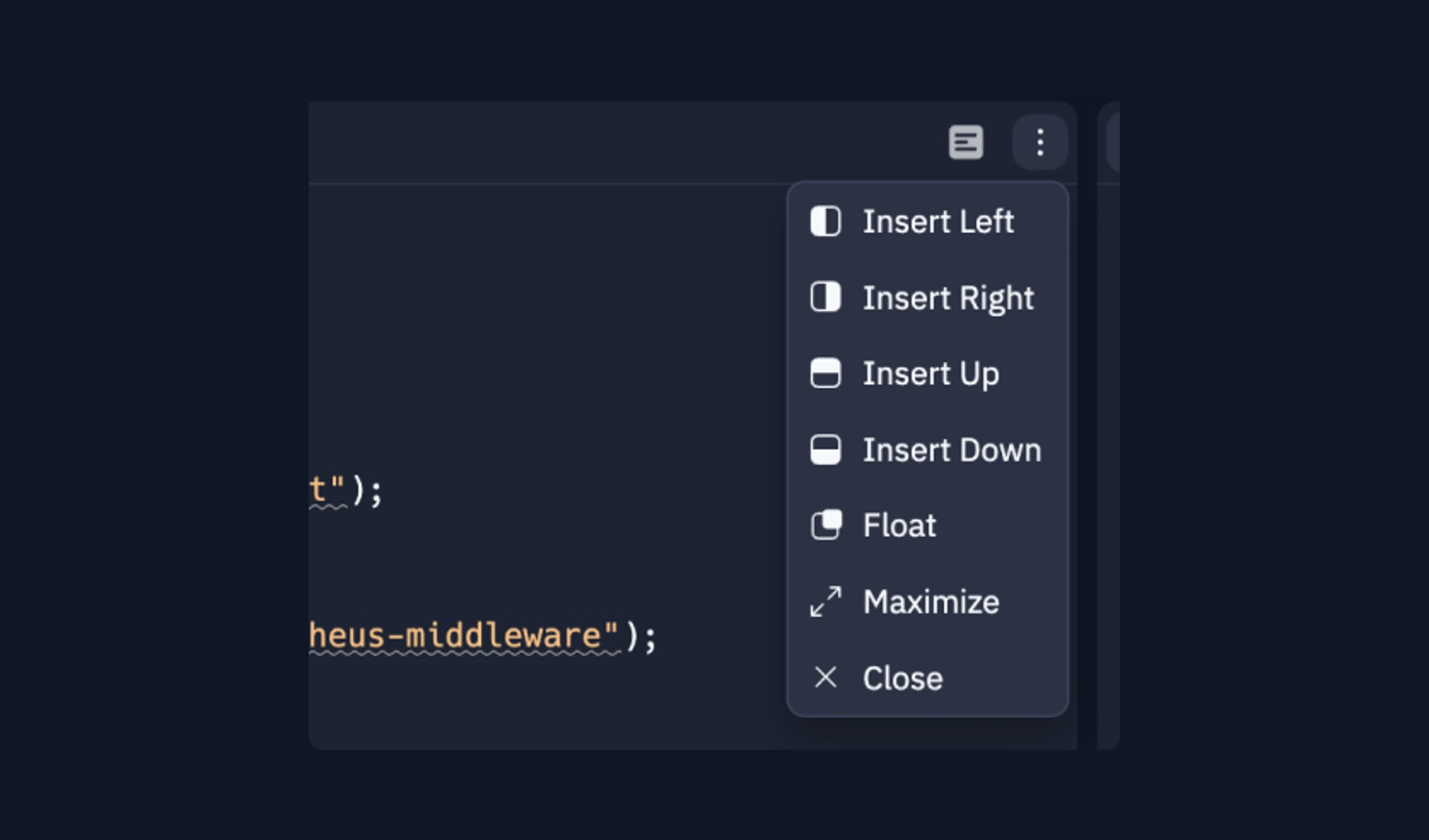The width and height of the screenshot is (1429, 840).
Task: Click the Insert Right split icon
Action: coord(825,297)
